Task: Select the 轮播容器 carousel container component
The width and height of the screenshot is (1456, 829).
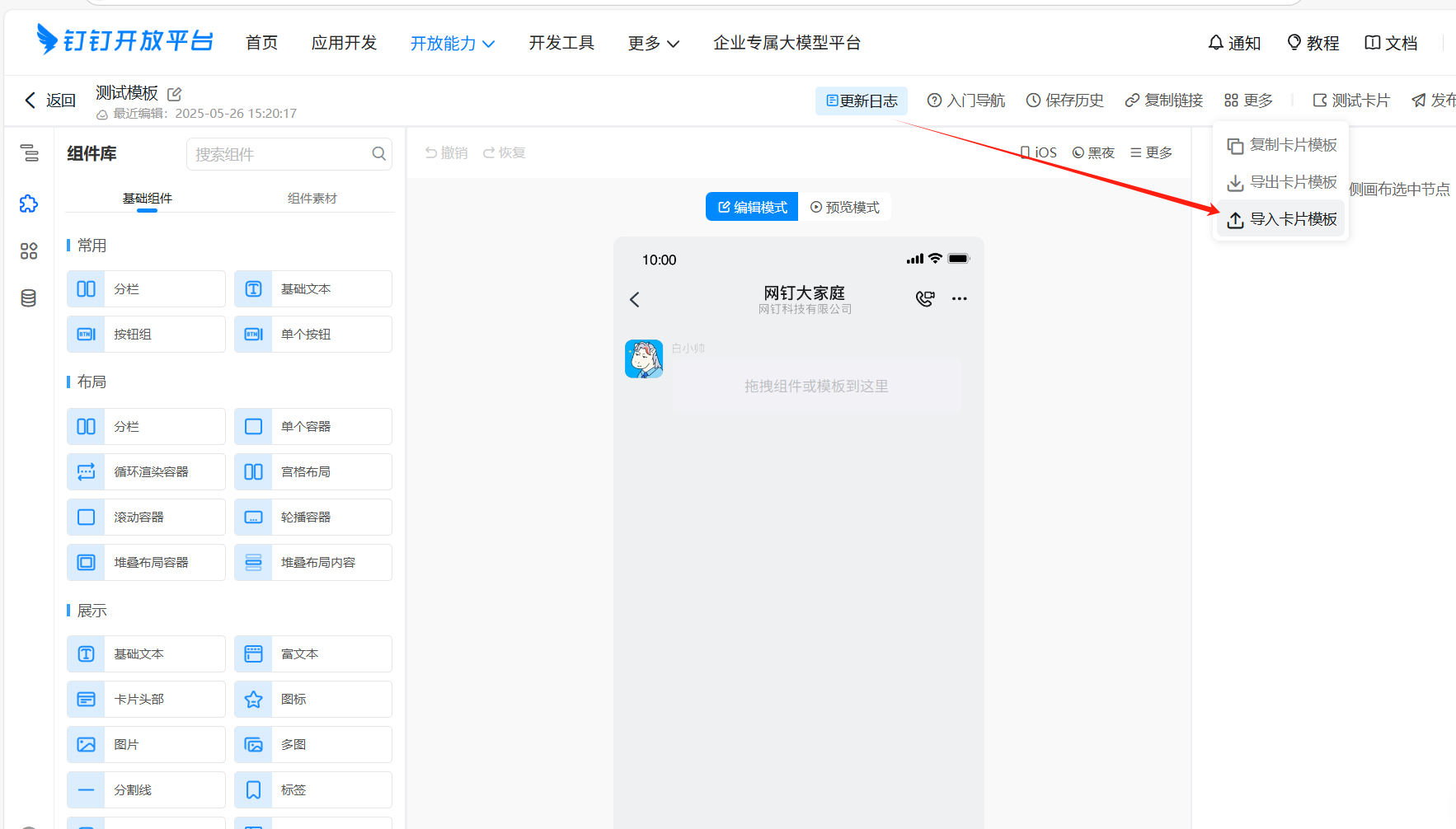Action: point(312,518)
